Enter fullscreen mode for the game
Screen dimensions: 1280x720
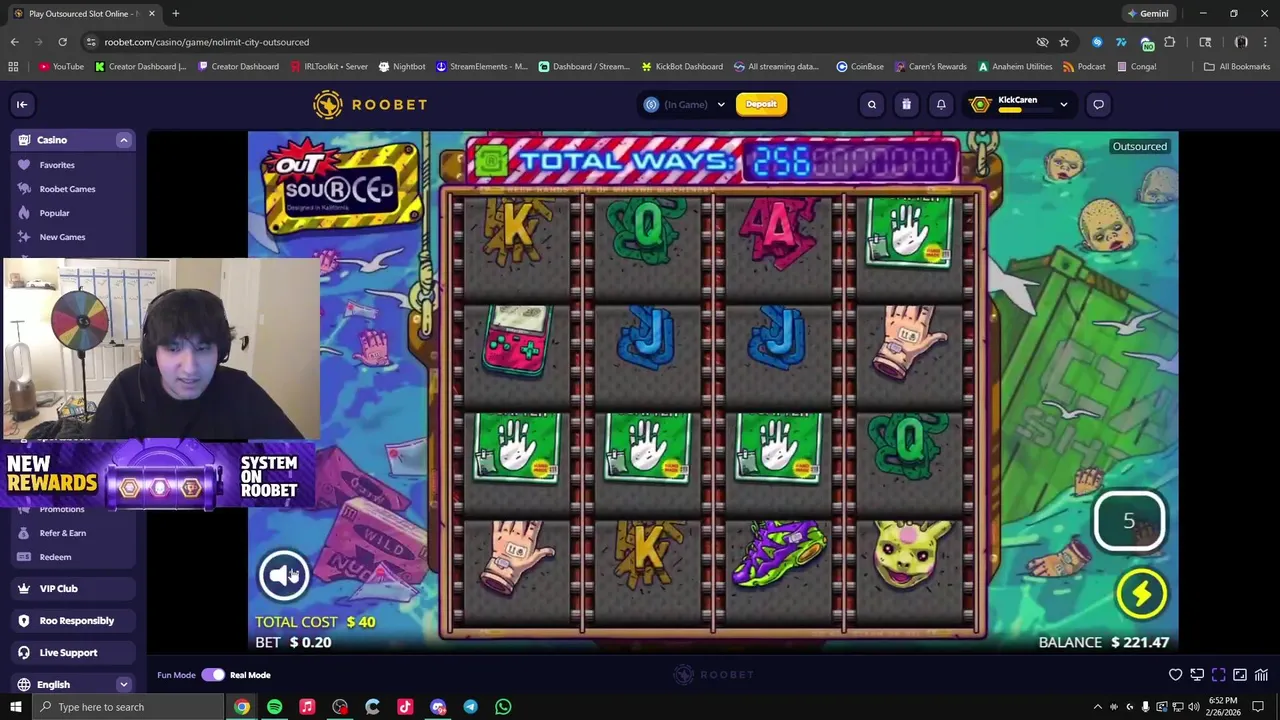[x=1218, y=675]
